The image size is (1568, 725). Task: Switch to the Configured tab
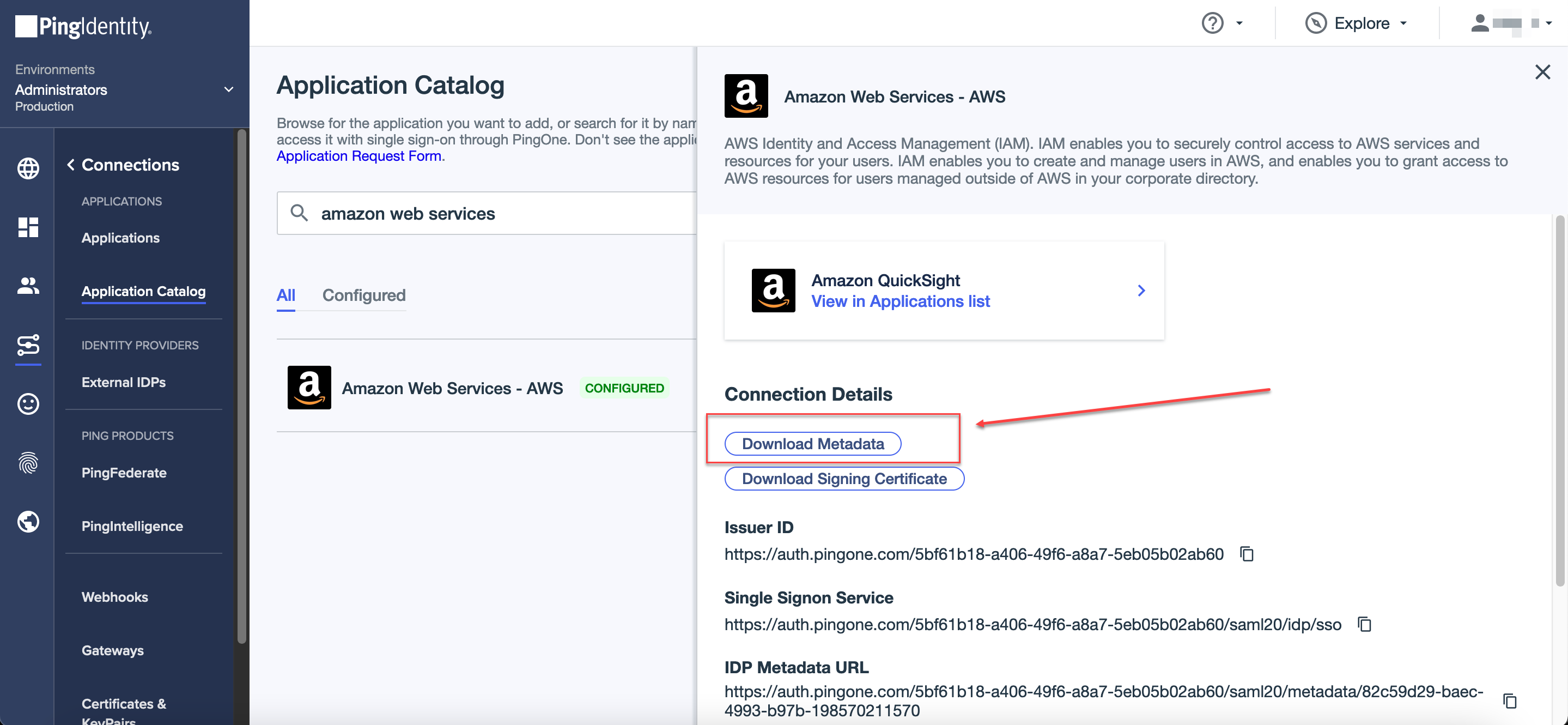363,295
